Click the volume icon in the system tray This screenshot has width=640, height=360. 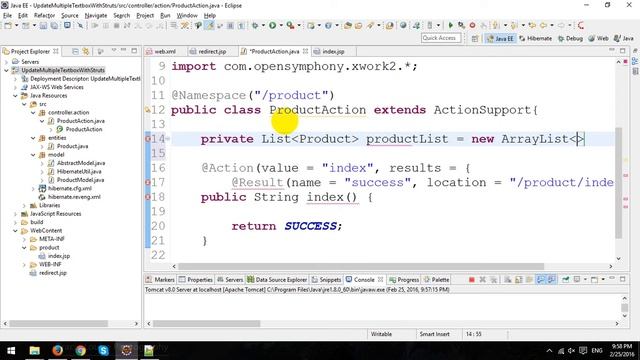571,351
